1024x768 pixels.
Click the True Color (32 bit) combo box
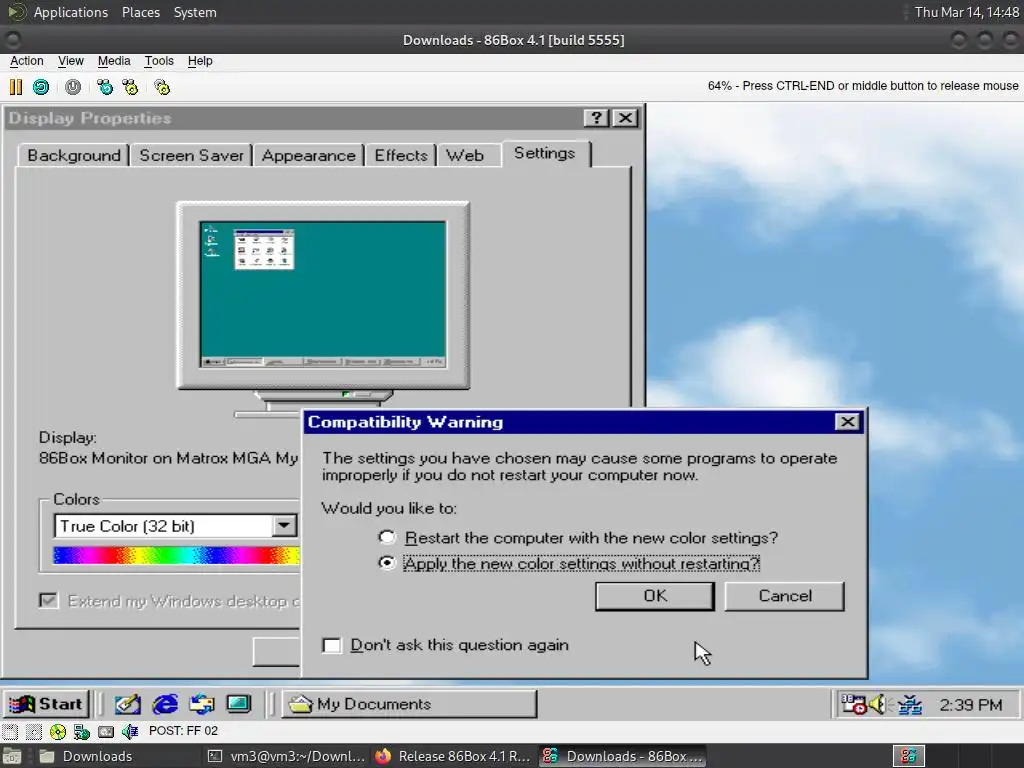point(176,526)
